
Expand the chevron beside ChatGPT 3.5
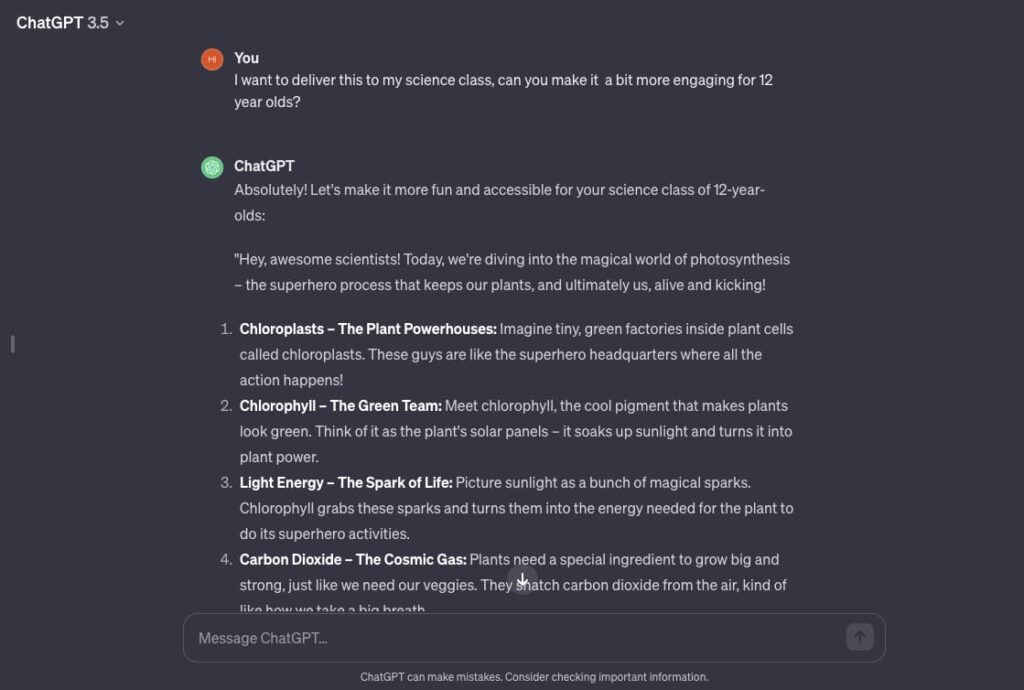coord(119,22)
